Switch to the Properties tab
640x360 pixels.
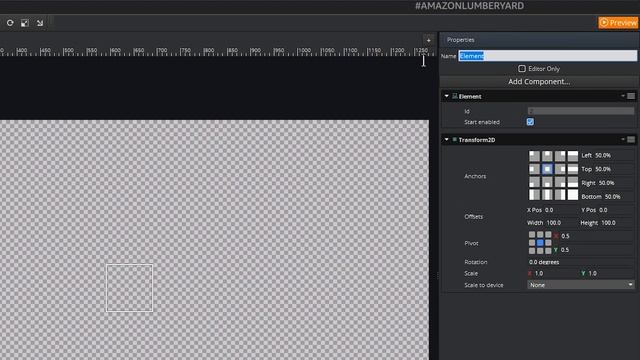coord(460,40)
